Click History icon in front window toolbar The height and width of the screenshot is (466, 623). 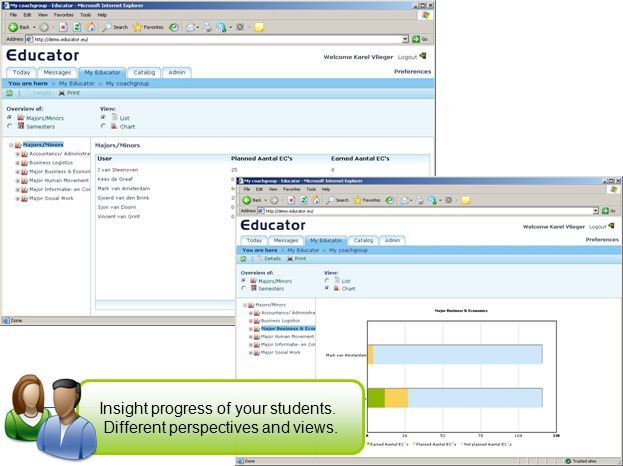390,200
